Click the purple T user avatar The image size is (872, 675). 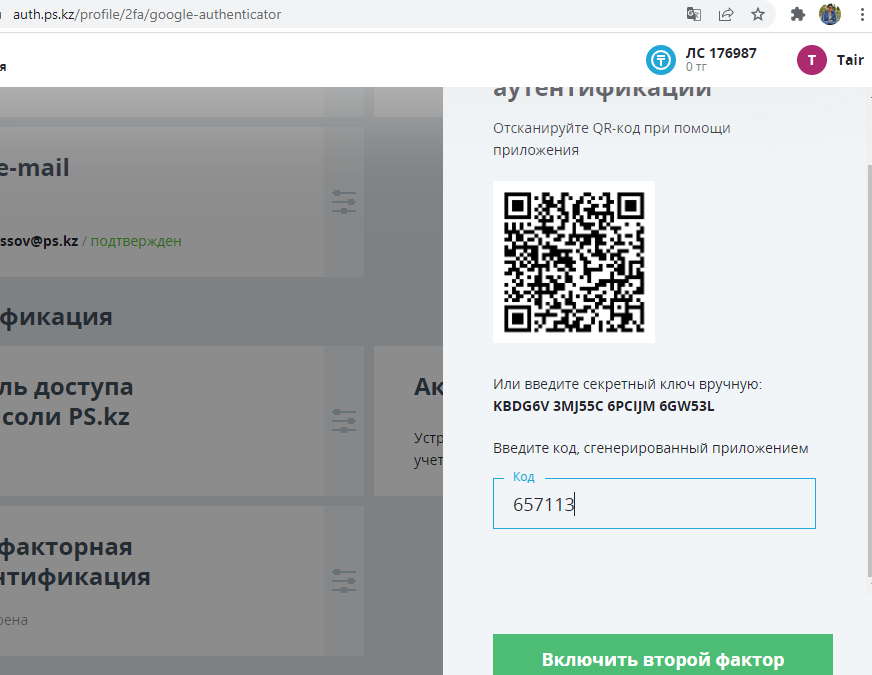[811, 60]
